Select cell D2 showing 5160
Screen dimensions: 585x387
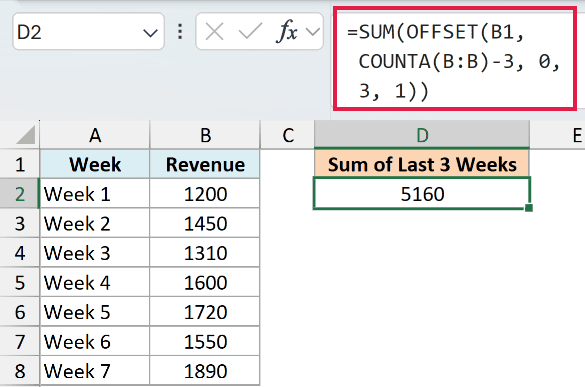[422, 193]
